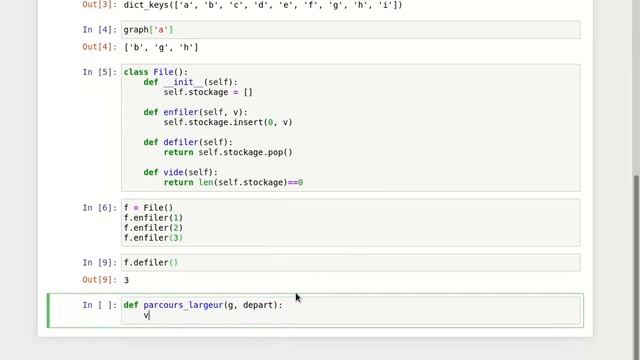Click the line 'f.enfiler(3)'
This screenshot has height=360, width=640.
153,238
